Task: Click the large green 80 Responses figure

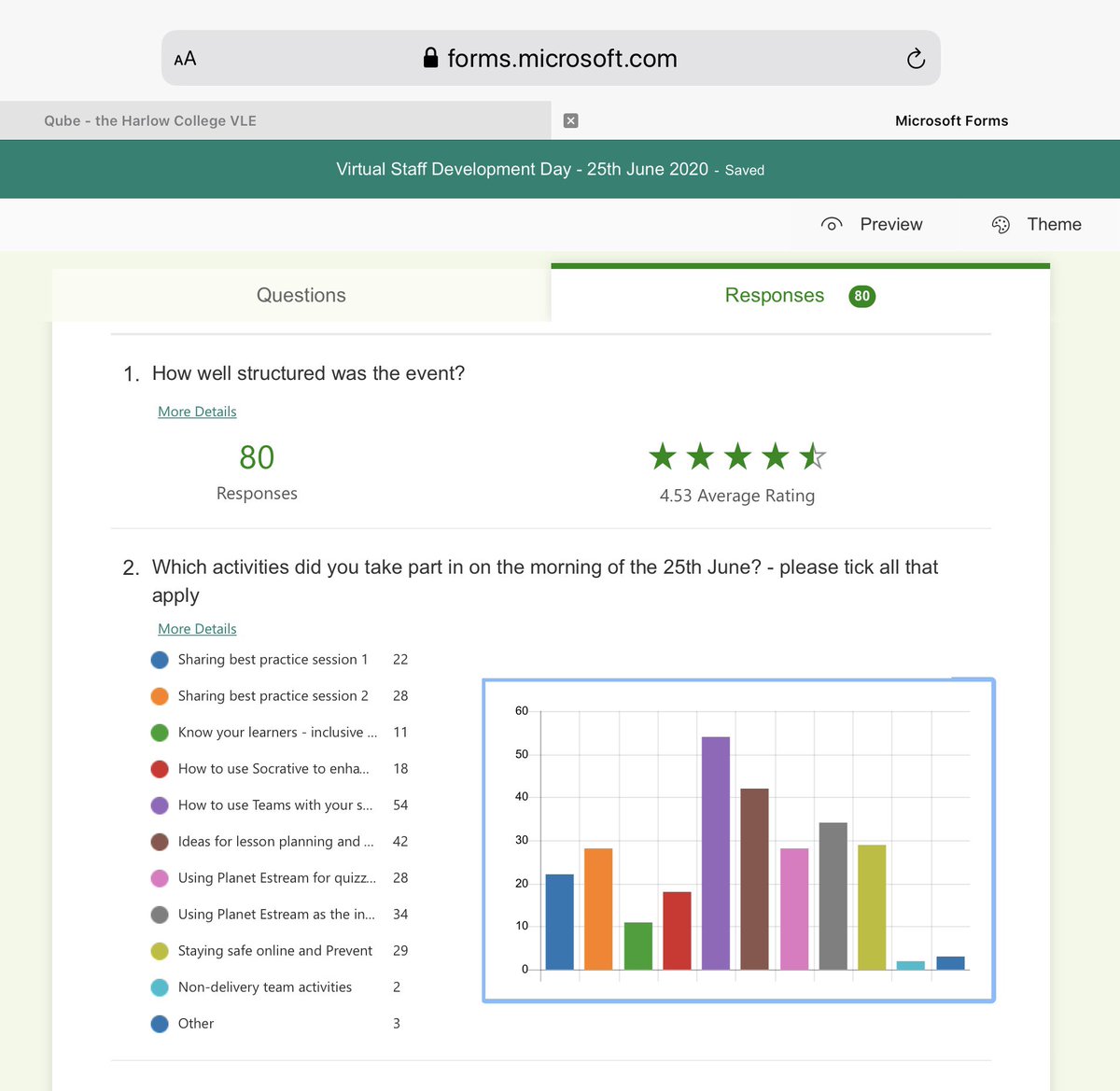Action: tap(257, 457)
